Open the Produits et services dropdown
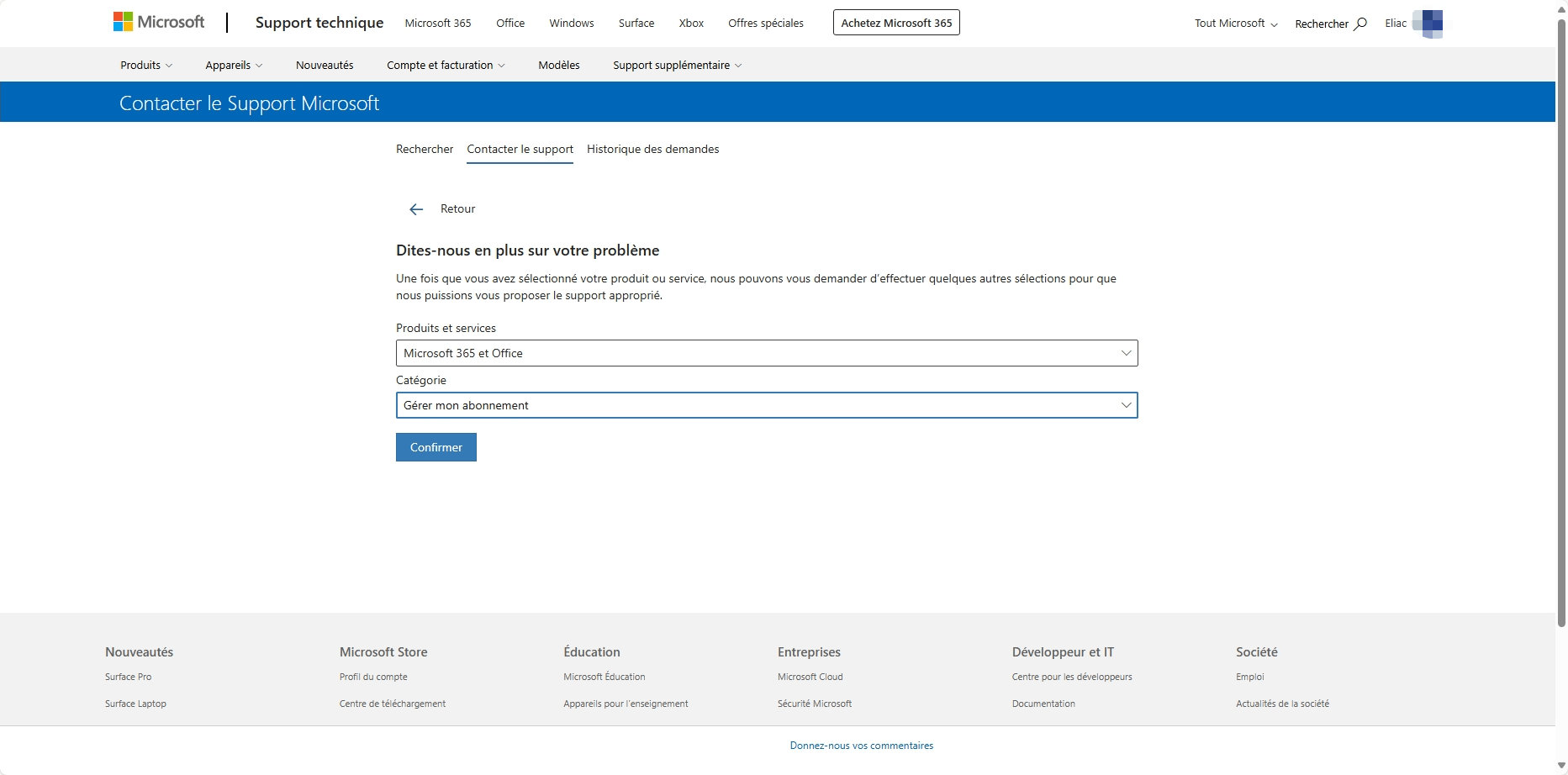1568x775 pixels. (767, 353)
